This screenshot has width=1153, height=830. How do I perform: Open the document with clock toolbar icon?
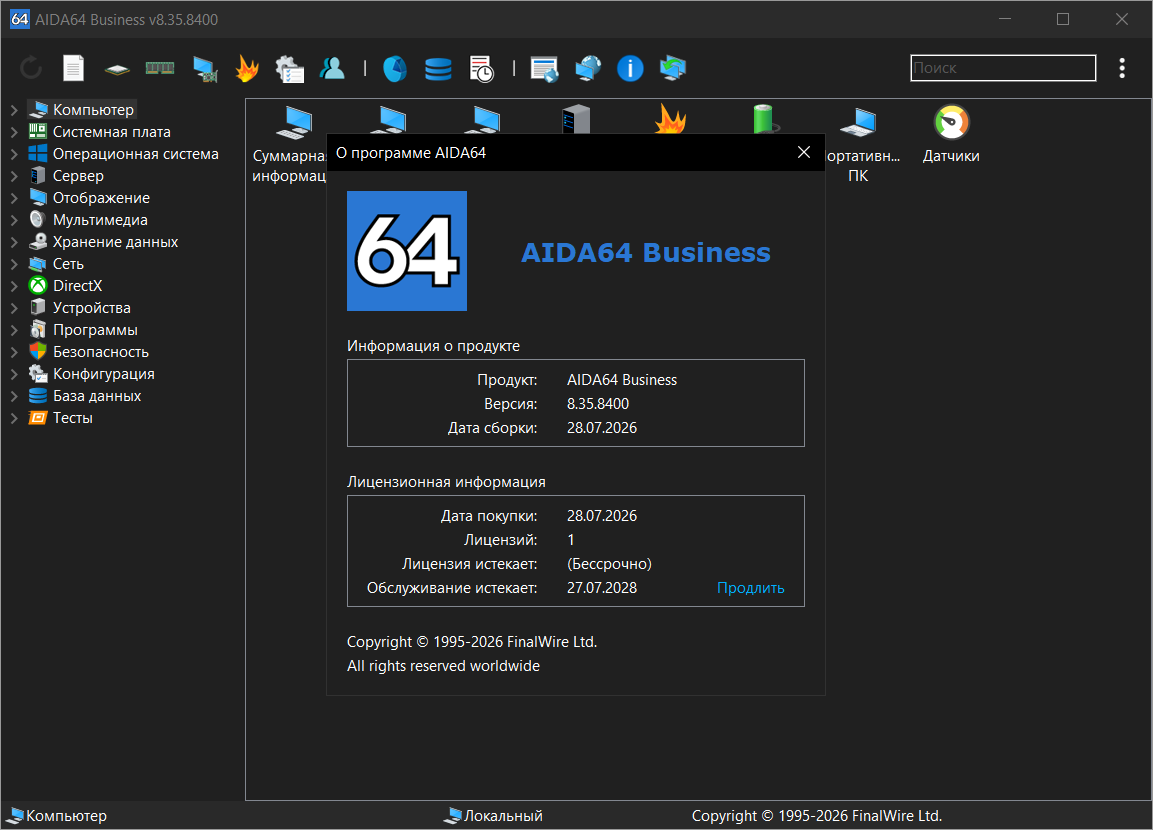pyautogui.click(x=482, y=69)
